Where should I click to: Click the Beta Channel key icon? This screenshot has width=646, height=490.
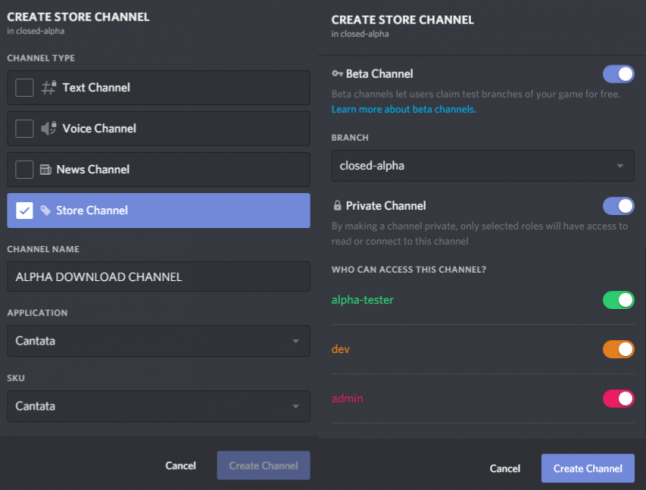pos(337,74)
